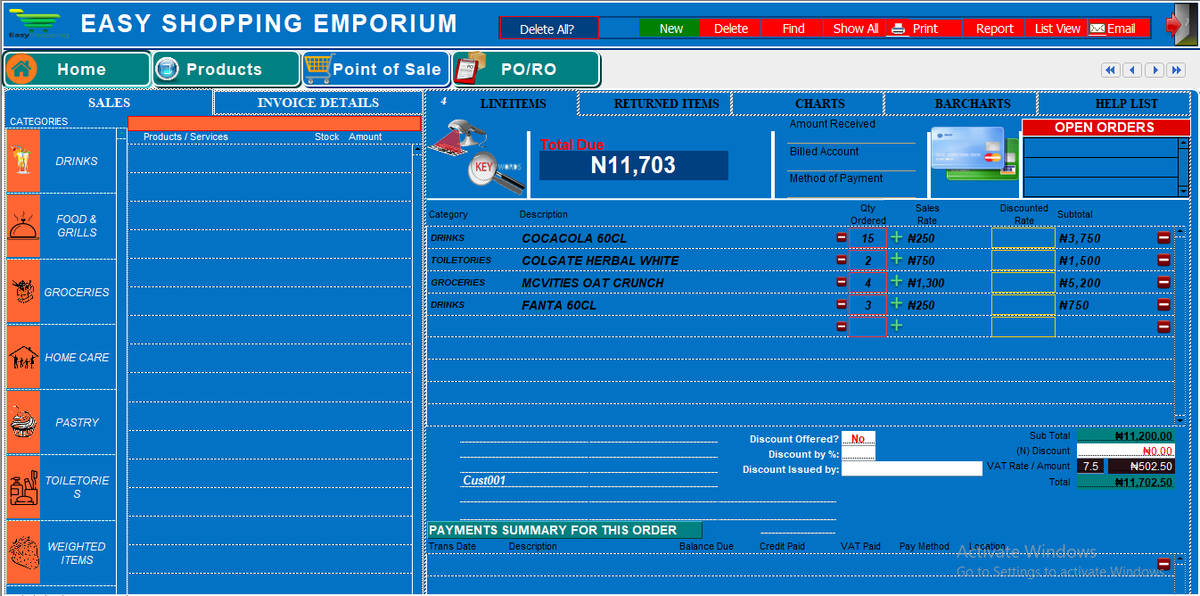Screen dimensions: 1200x596
Task: Click the Email envelope icon
Action: pyautogui.click(x=1097, y=29)
